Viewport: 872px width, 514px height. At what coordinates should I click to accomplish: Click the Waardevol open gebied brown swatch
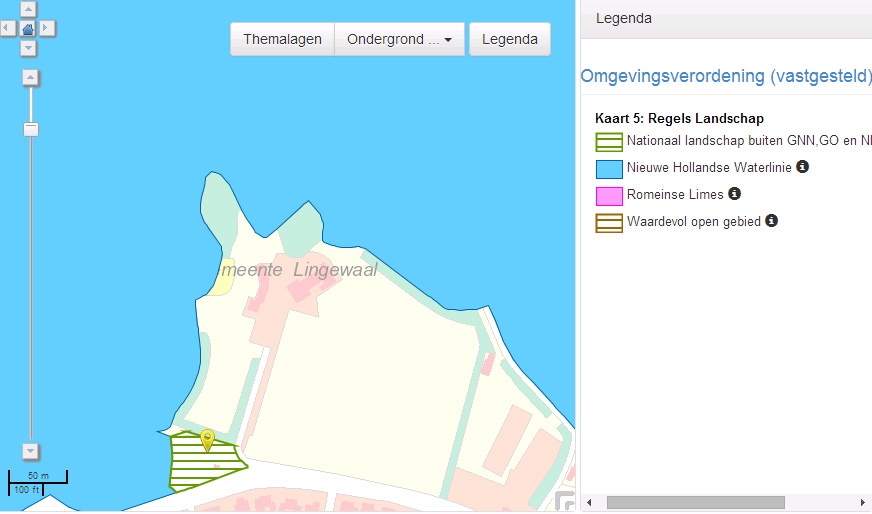point(609,223)
